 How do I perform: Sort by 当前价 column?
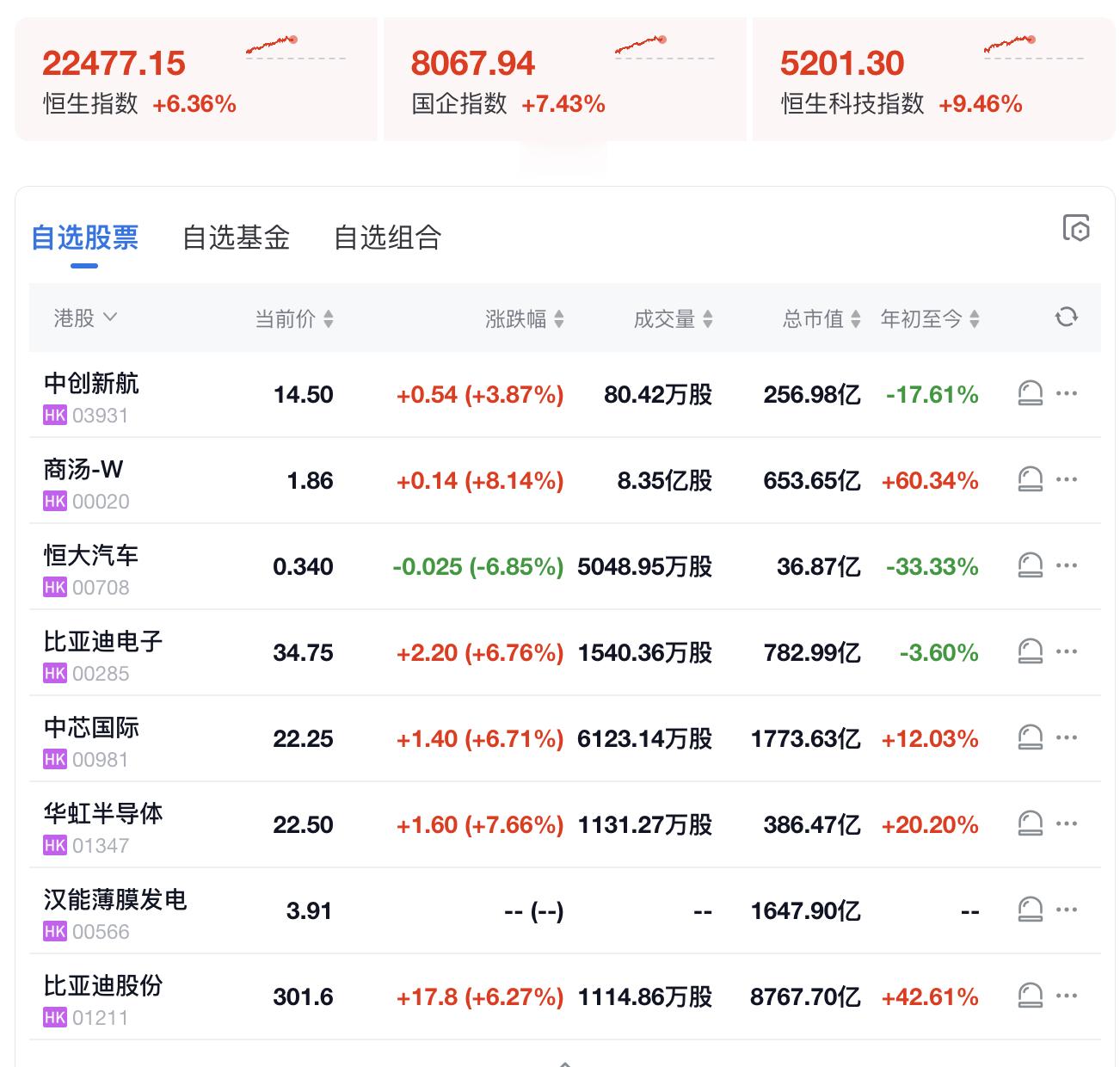tap(294, 319)
